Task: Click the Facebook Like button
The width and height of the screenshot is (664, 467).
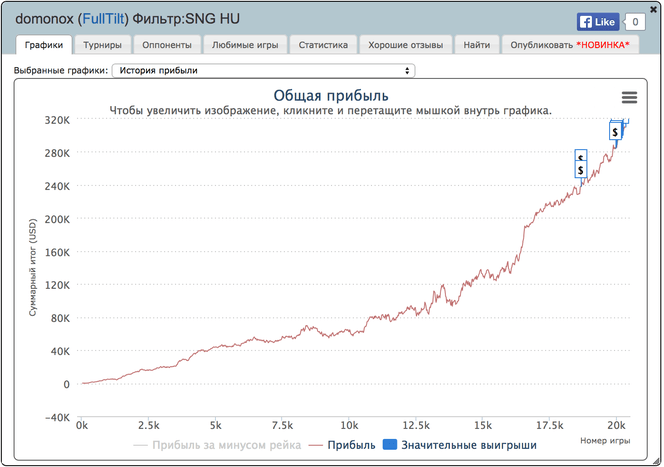Action: pyautogui.click(x=598, y=22)
